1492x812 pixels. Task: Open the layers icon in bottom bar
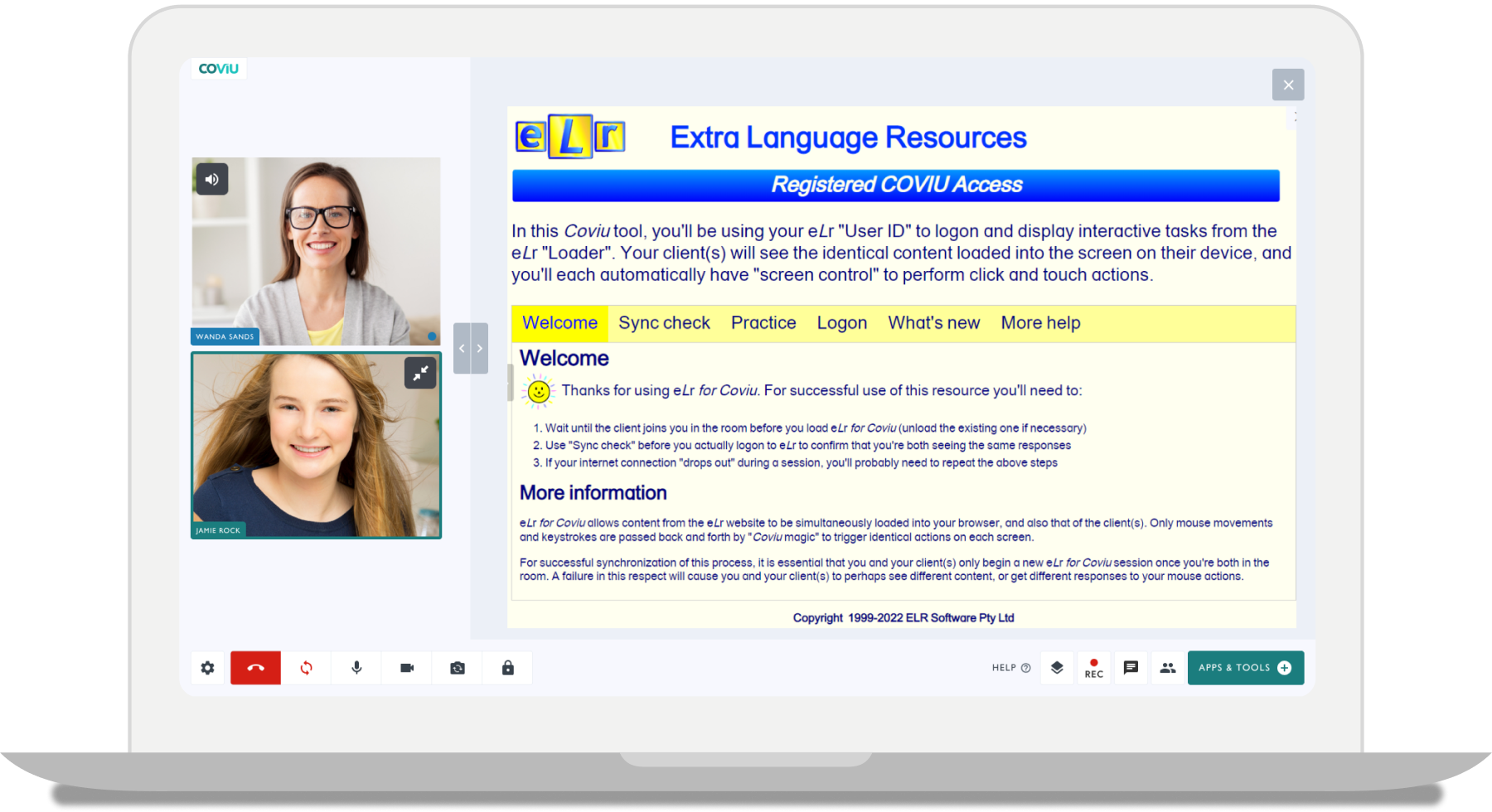point(1057,668)
